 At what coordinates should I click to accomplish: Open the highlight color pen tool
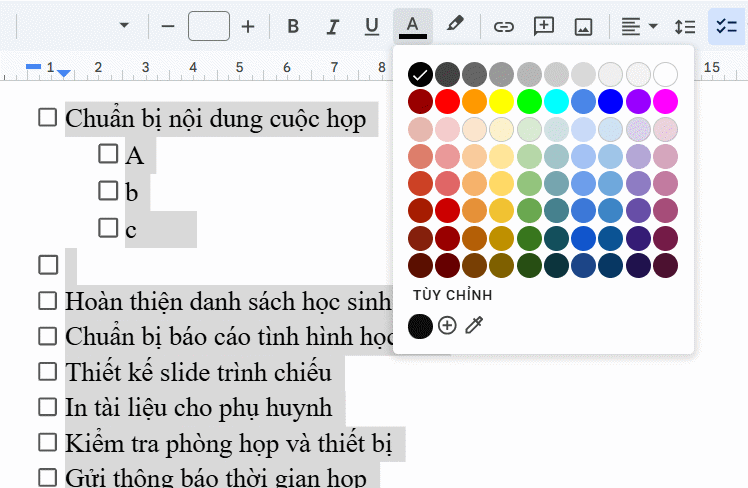(x=455, y=24)
